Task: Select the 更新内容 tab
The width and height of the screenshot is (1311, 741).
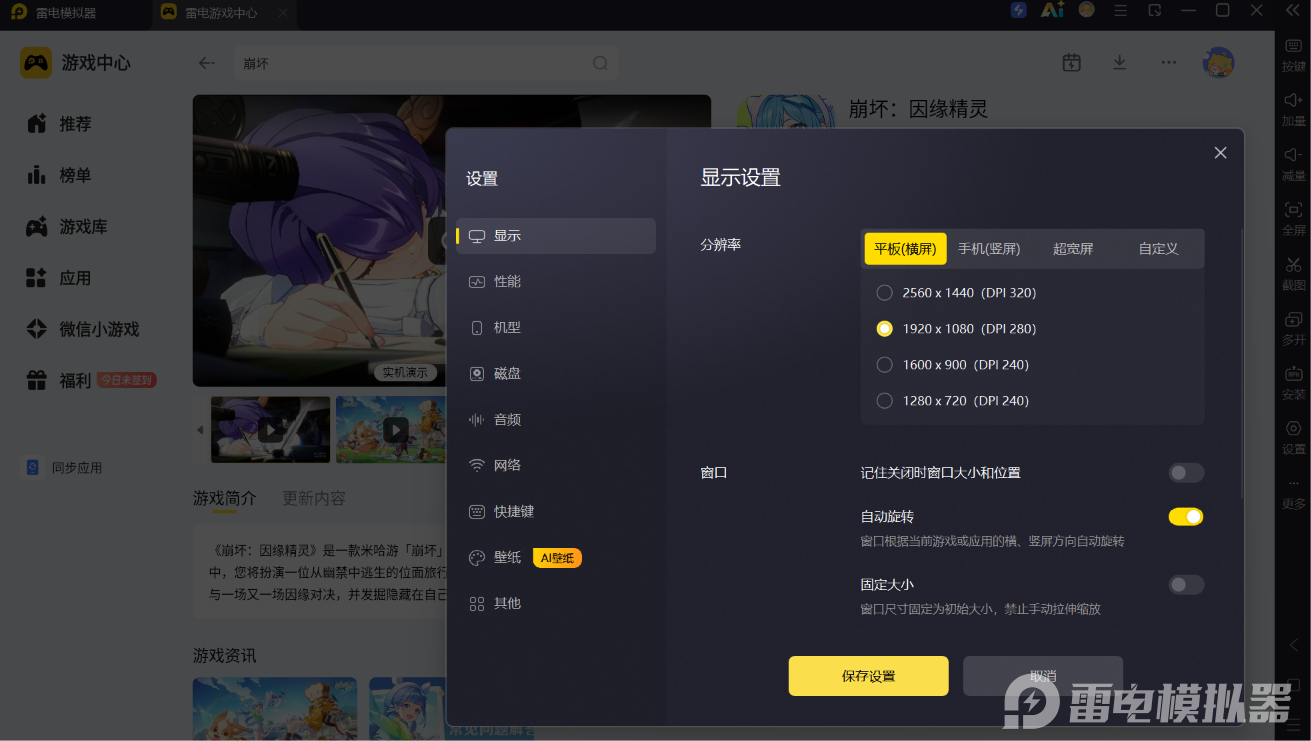Action: coord(314,498)
